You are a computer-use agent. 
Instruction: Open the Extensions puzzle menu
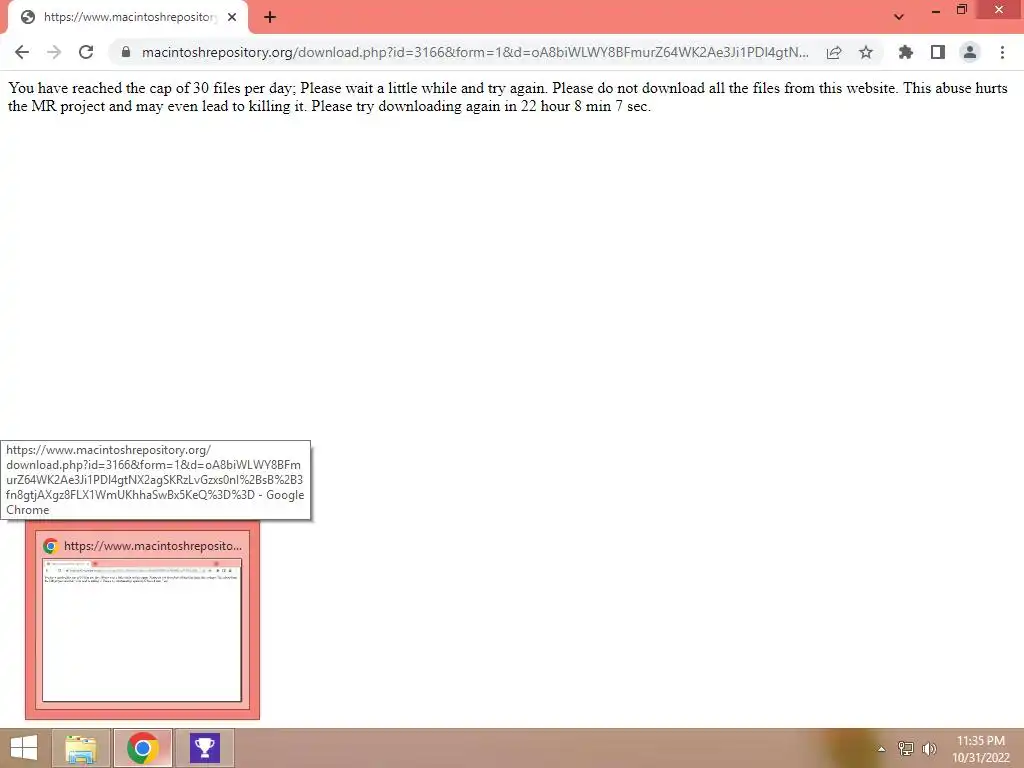point(905,52)
